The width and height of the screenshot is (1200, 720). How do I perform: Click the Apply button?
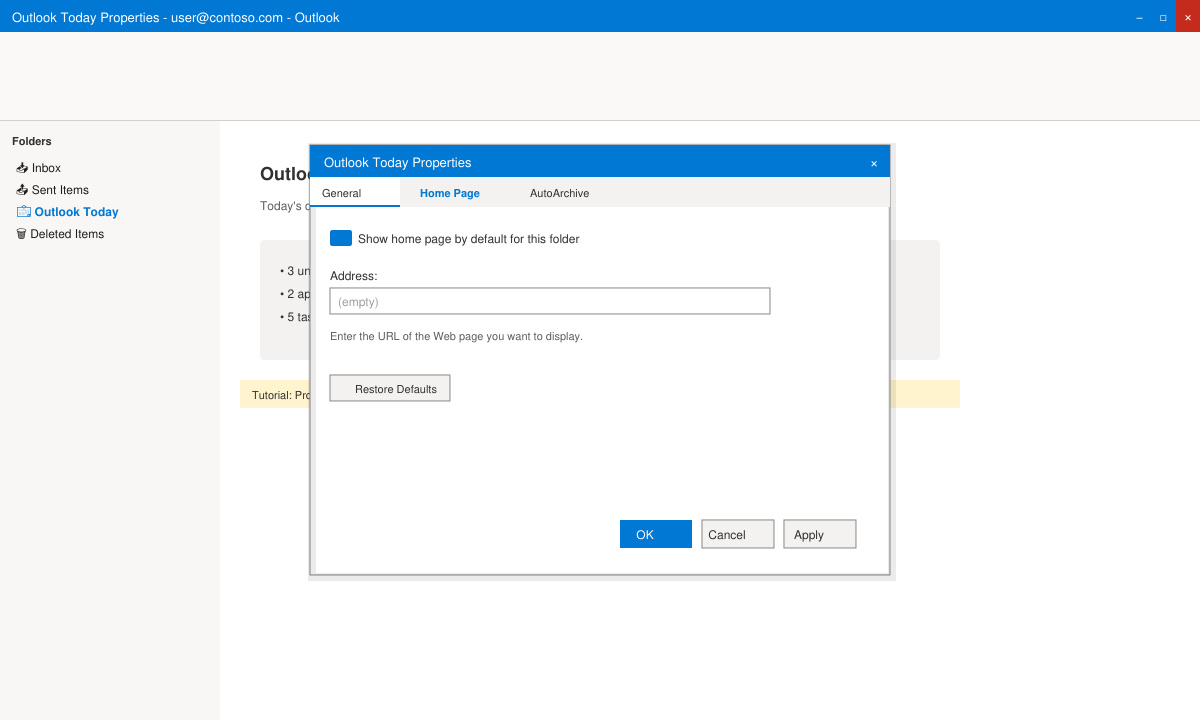820,534
